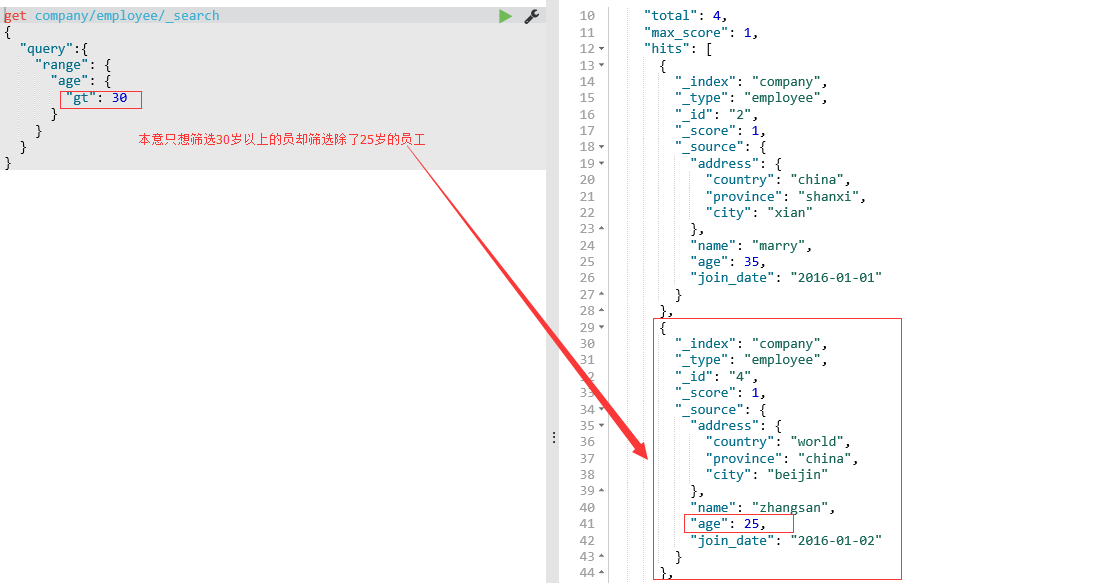The width and height of the screenshot is (1113, 583).
Task: Click the "age": 35 line
Action: click(728, 262)
